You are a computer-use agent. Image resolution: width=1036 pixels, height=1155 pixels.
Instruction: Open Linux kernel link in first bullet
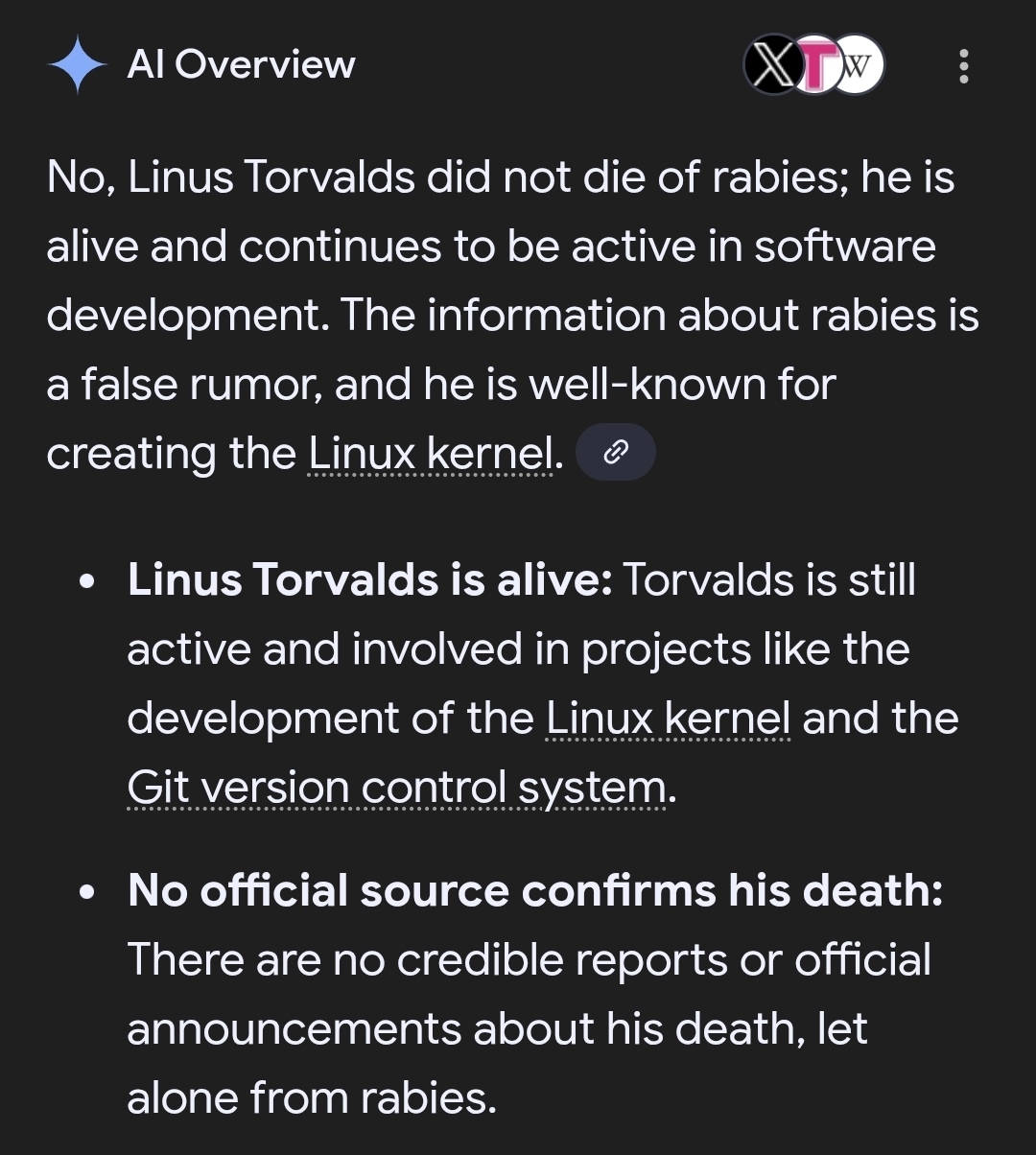(x=668, y=719)
